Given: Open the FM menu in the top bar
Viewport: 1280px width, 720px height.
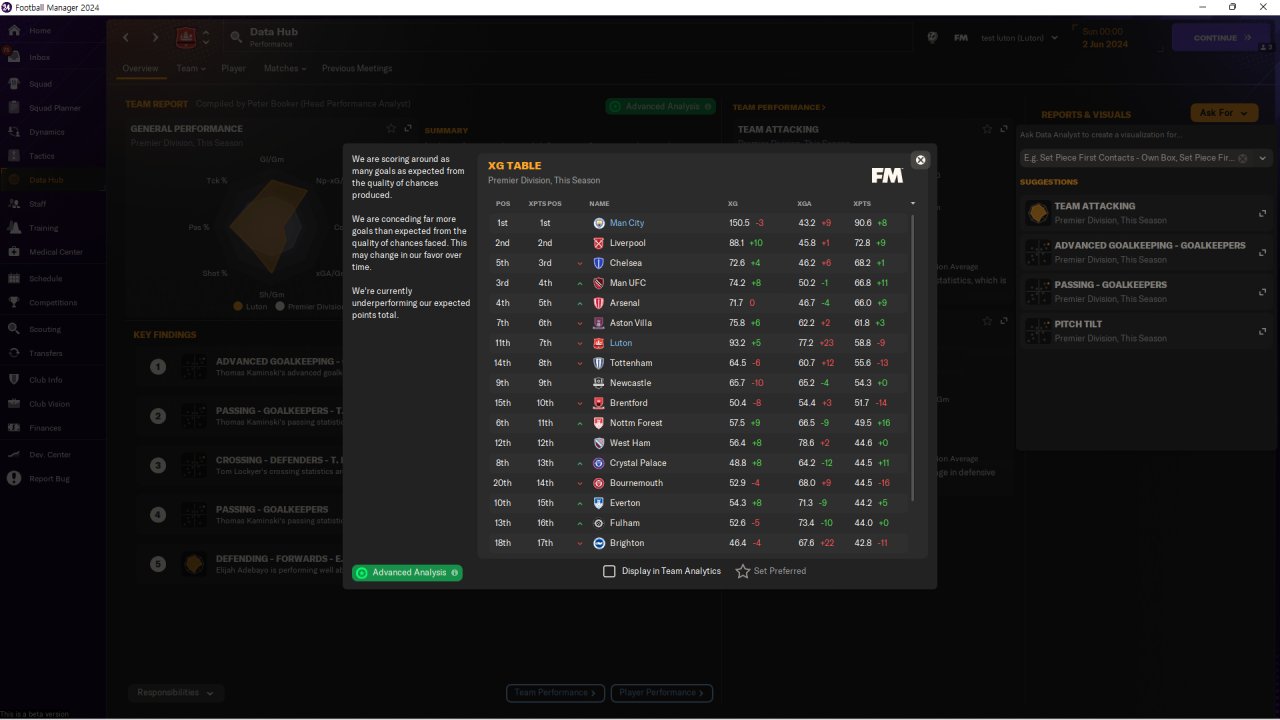Looking at the screenshot, I should (x=960, y=38).
